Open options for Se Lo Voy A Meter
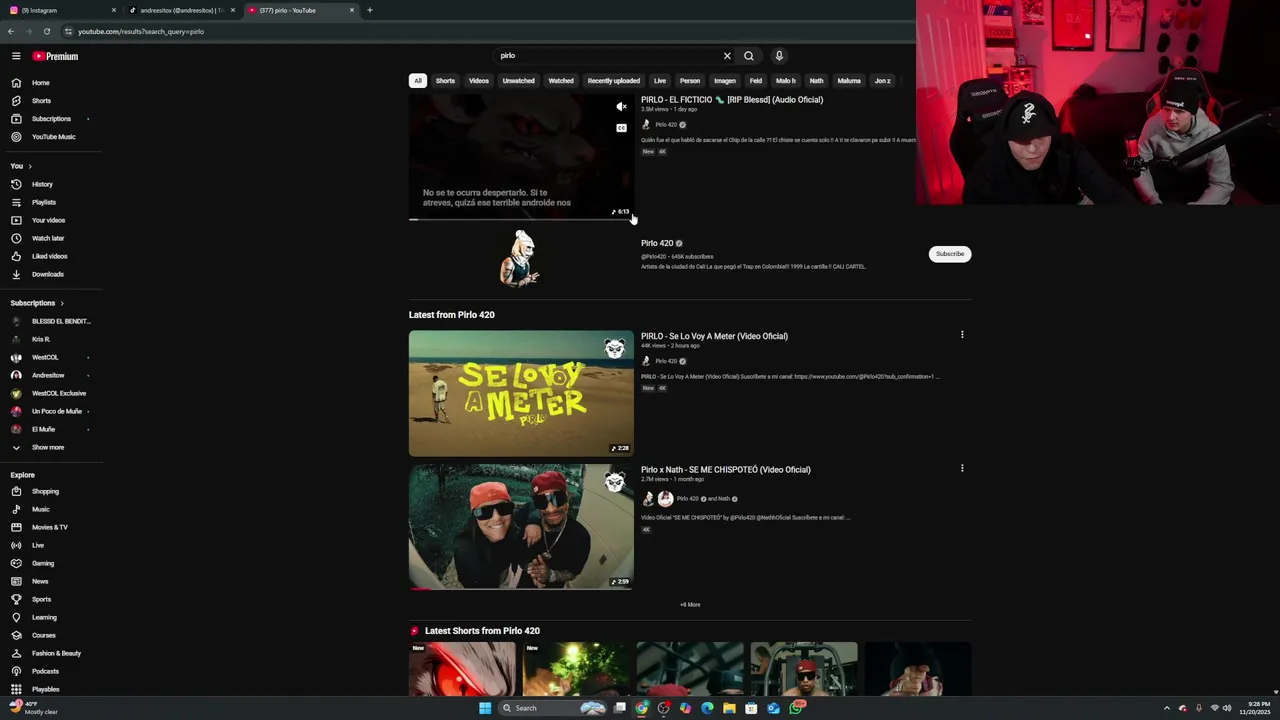The height and width of the screenshot is (720, 1280). pyautogui.click(x=962, y=335)
